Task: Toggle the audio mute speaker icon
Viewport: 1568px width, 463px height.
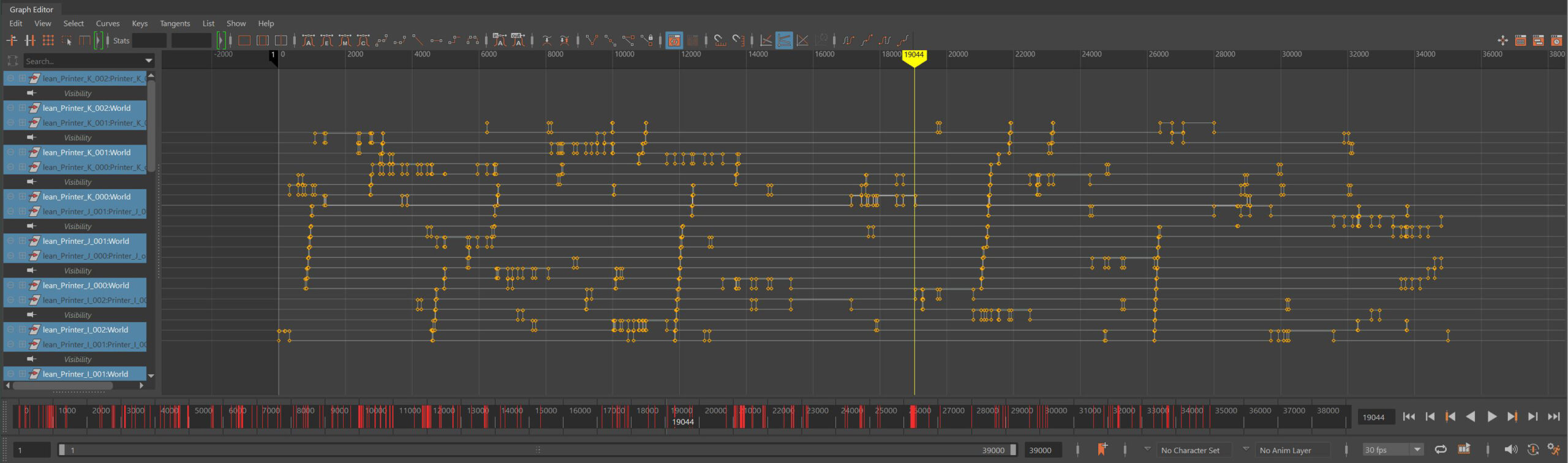Action: pos(1510,450)
